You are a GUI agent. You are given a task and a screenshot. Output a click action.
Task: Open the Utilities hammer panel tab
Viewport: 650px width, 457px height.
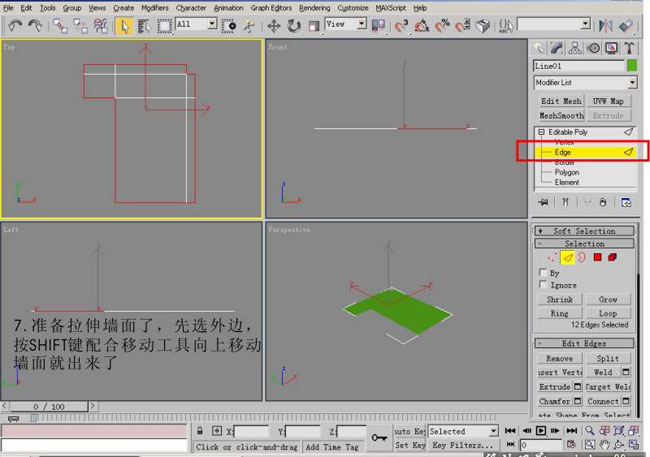pyautogui.click(x=629, y=49)
